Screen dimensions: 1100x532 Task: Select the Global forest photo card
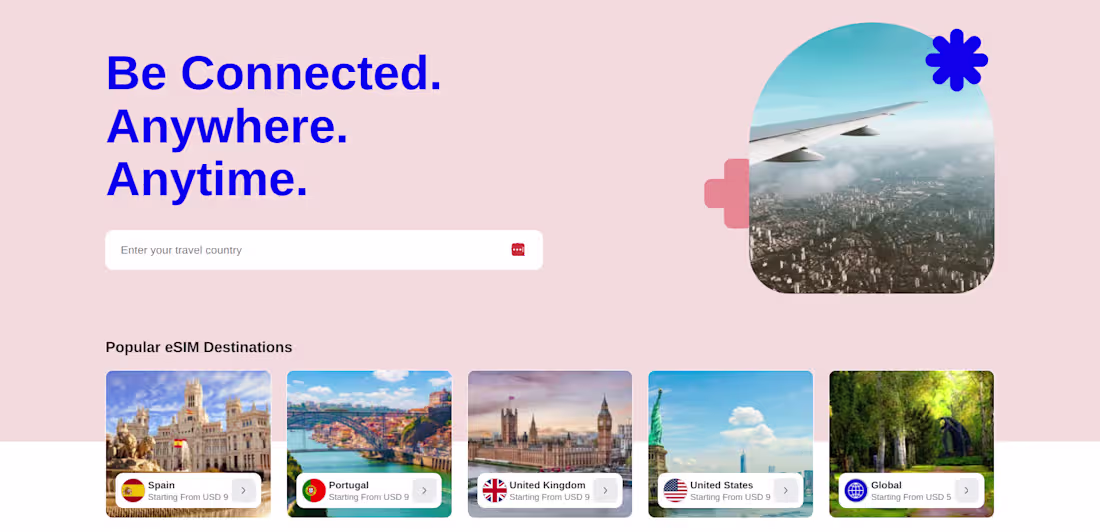click(x=911, y=421)
